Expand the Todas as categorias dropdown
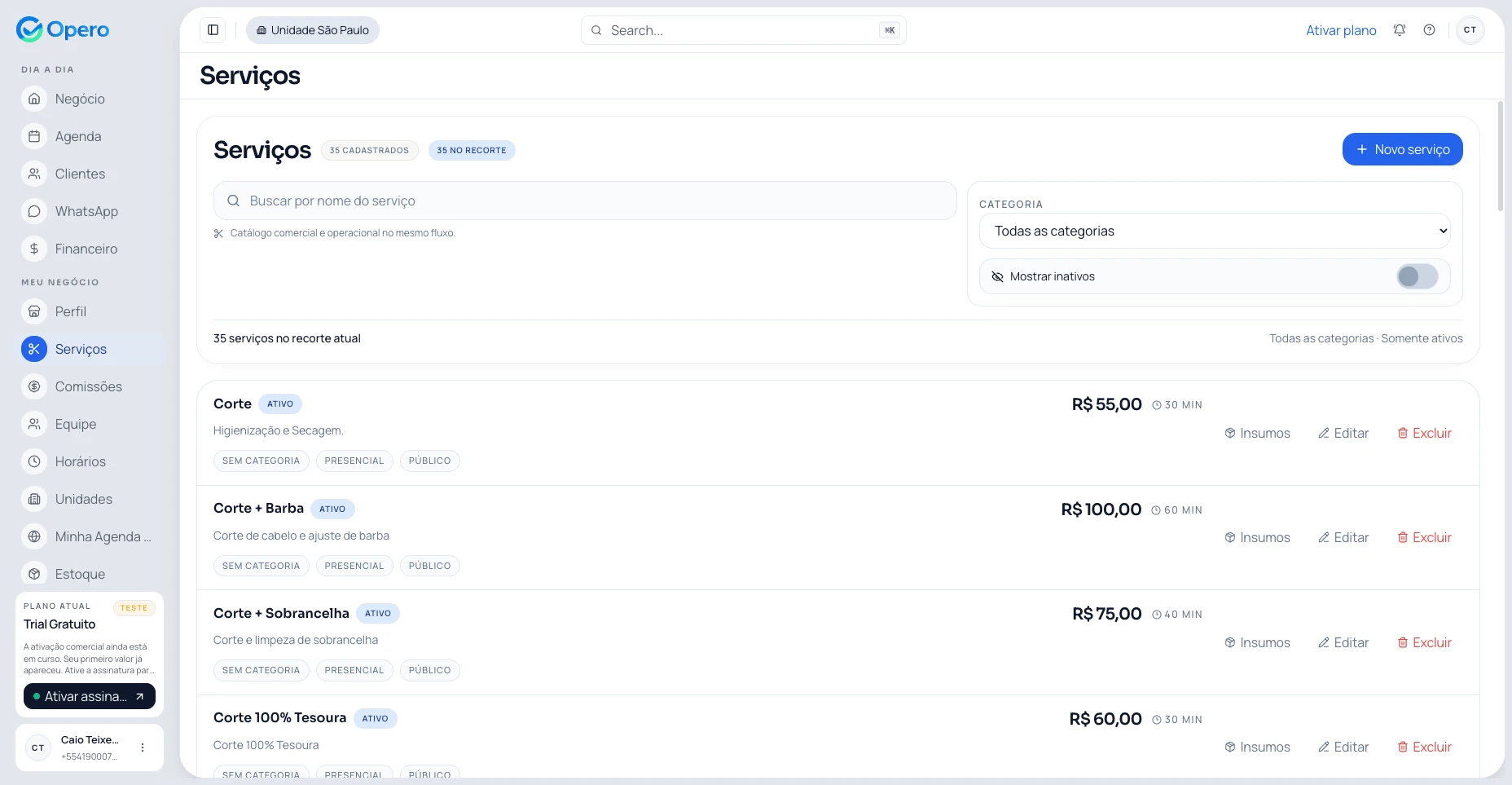The width and height of the screenshot is (1512, 785). (1214, 231)
